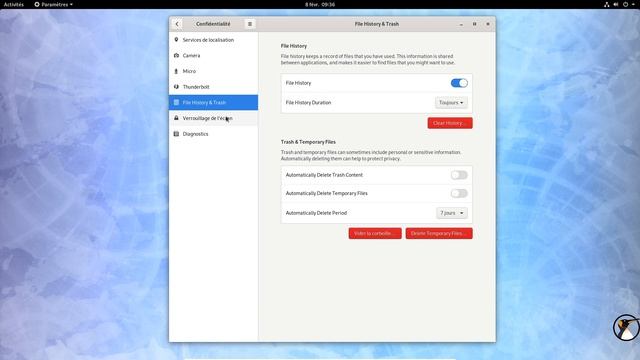The width and height of the screenshot is (640, 360).
Task: Click the power icon in top bar
Action: [625, 4]
